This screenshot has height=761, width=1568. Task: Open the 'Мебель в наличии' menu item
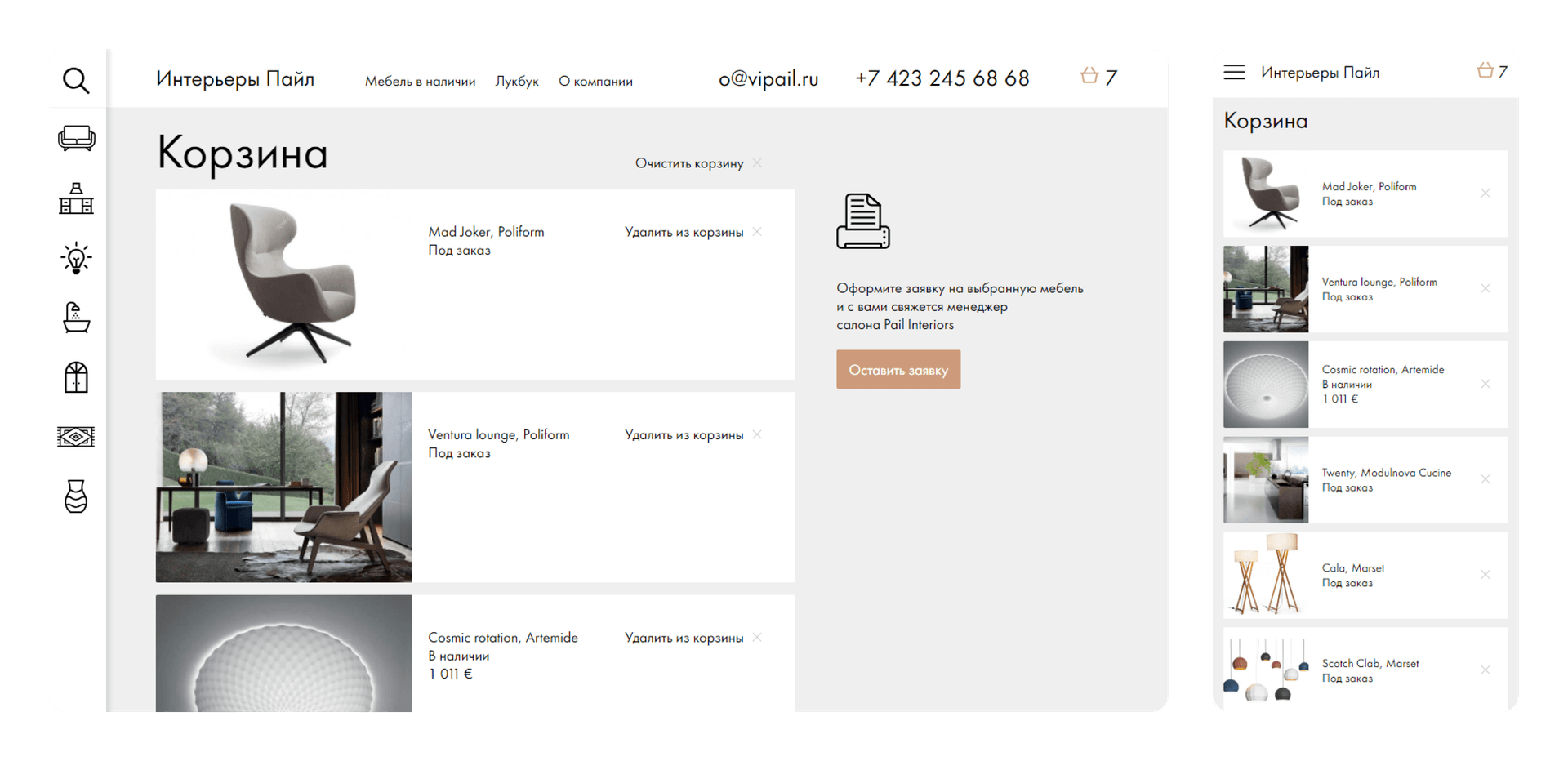click(420, 82)
